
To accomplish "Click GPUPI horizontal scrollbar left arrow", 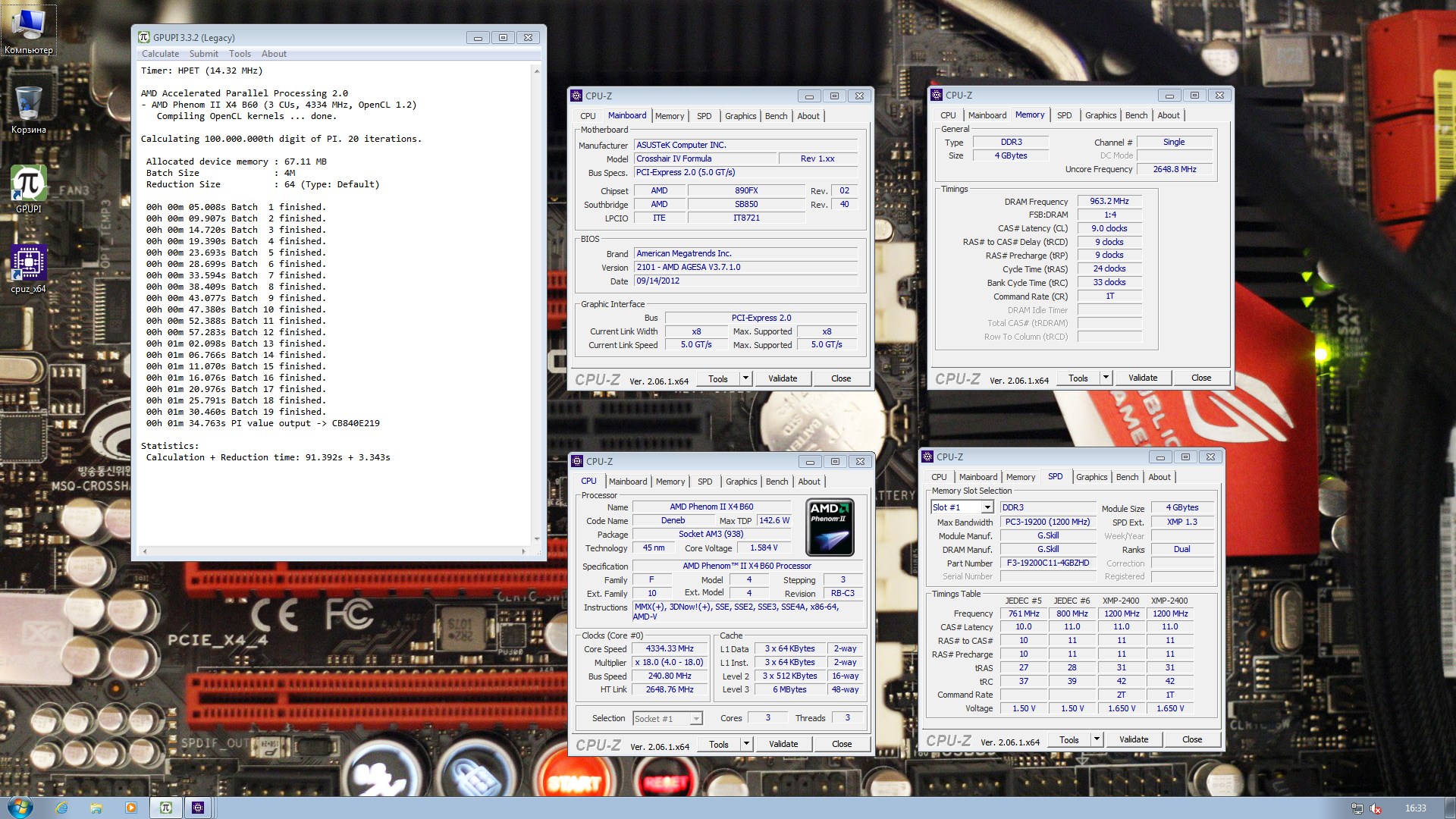I will 145,551.
